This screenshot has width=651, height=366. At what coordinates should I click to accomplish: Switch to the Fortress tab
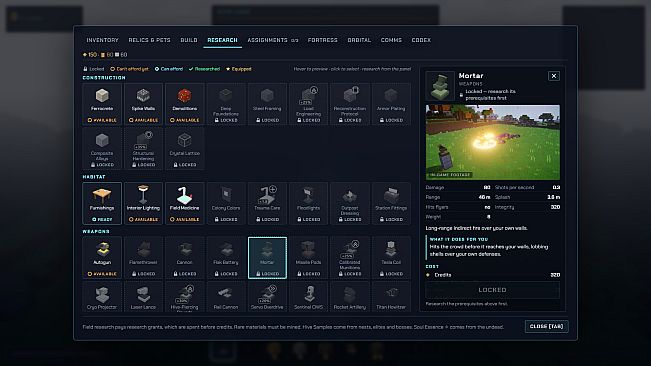click(323, 40)
